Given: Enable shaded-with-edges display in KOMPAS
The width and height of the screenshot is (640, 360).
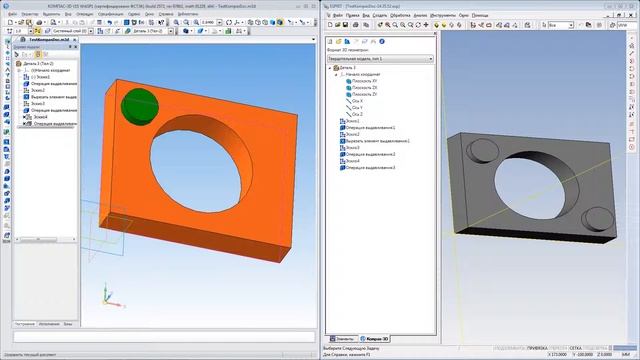Looking at the screenshot, I should click(x=280, y=22).
